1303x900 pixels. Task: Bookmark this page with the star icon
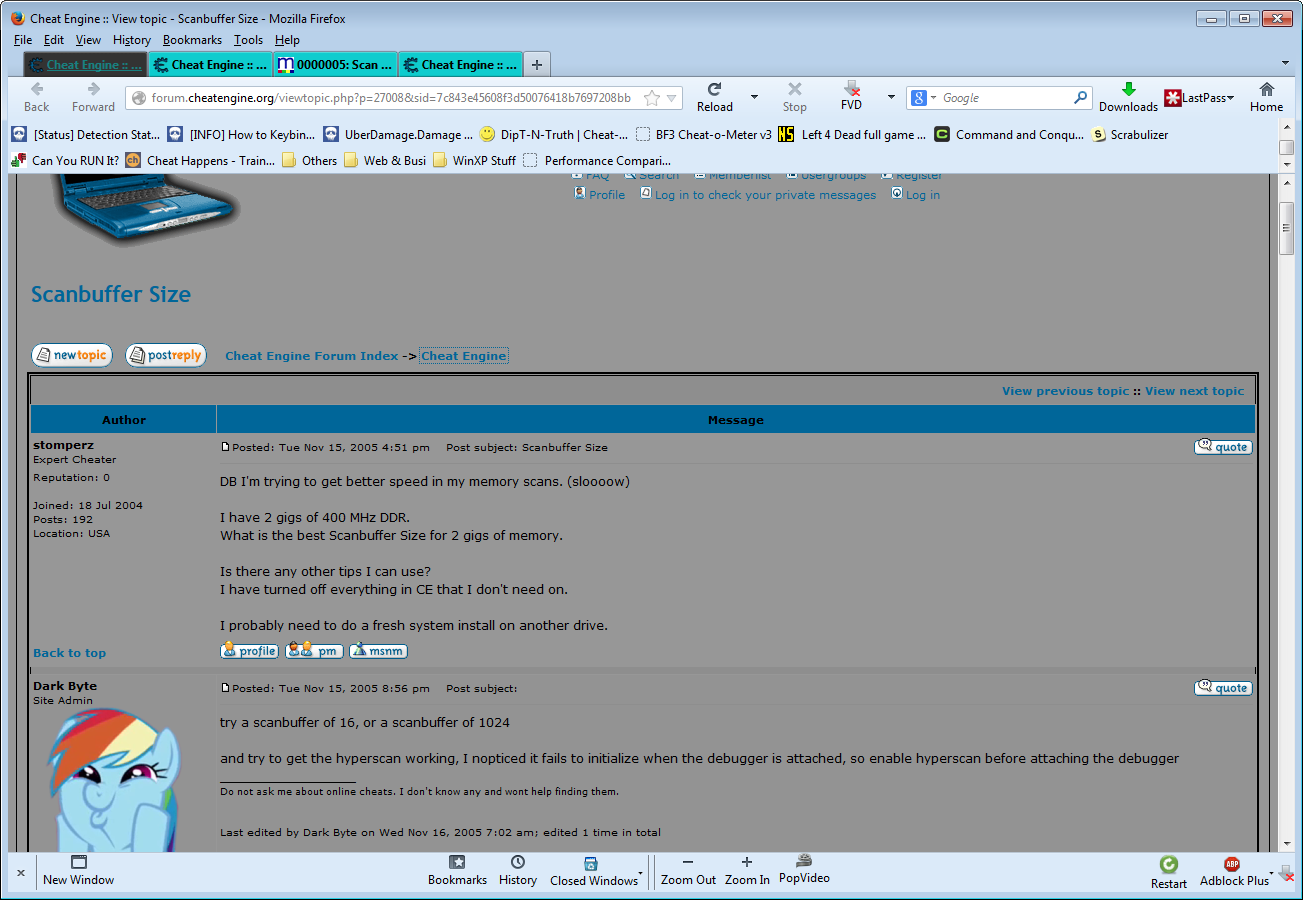(x=652, y=98)
